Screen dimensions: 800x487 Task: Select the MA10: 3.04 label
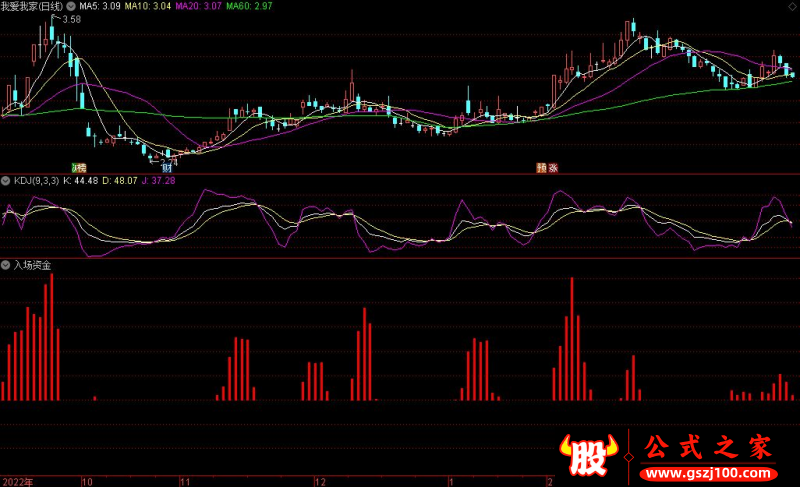tap(147, 7)
